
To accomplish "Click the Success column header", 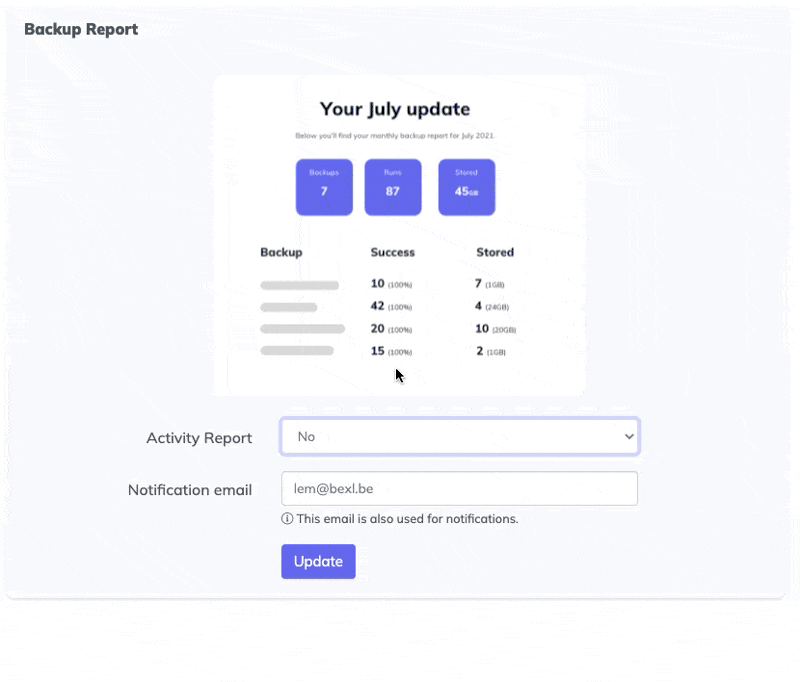I will pos(392,252).
